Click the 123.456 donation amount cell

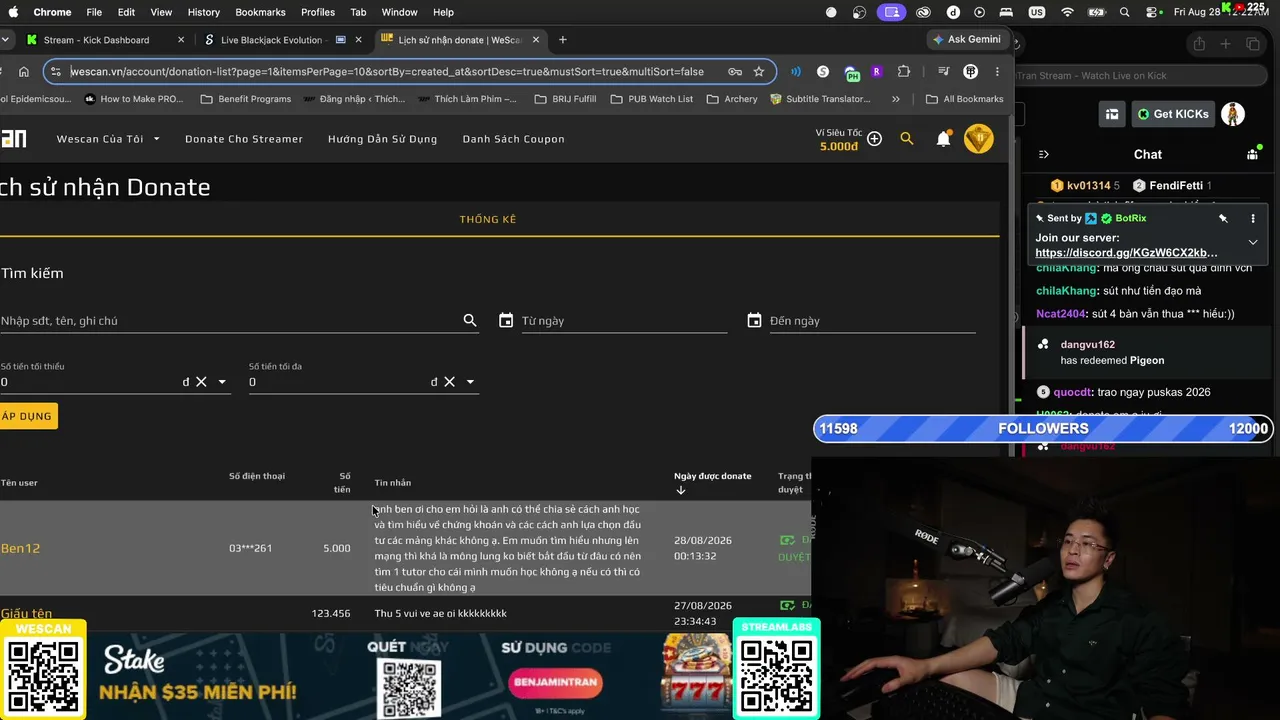coord(331,613)
